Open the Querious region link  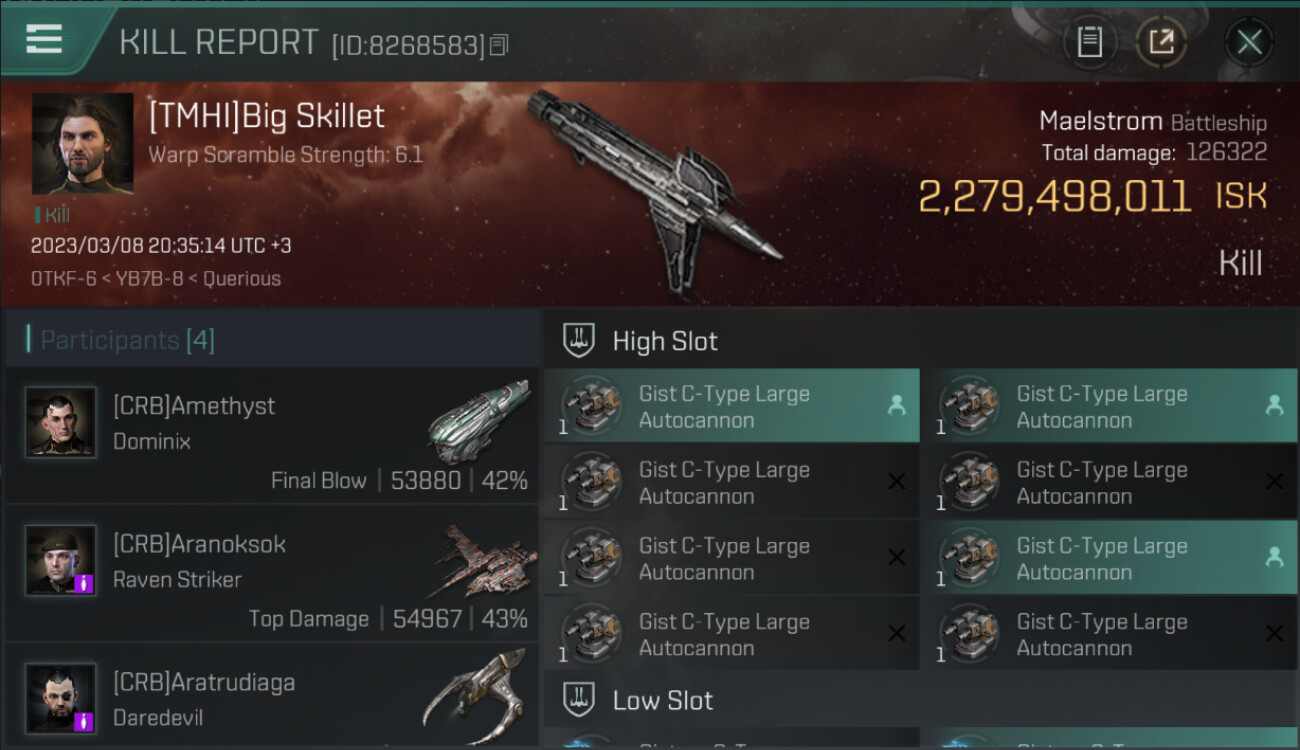click(x=242, y=279)
